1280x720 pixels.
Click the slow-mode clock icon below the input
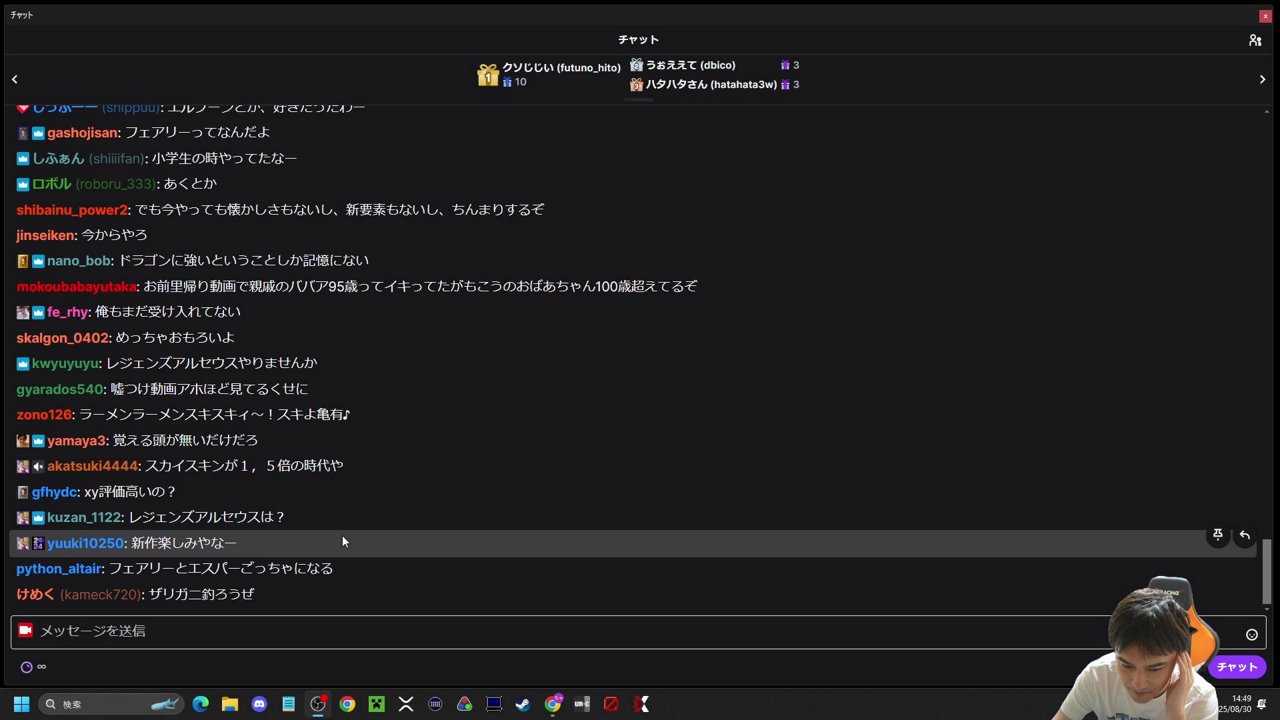point(26,666)
